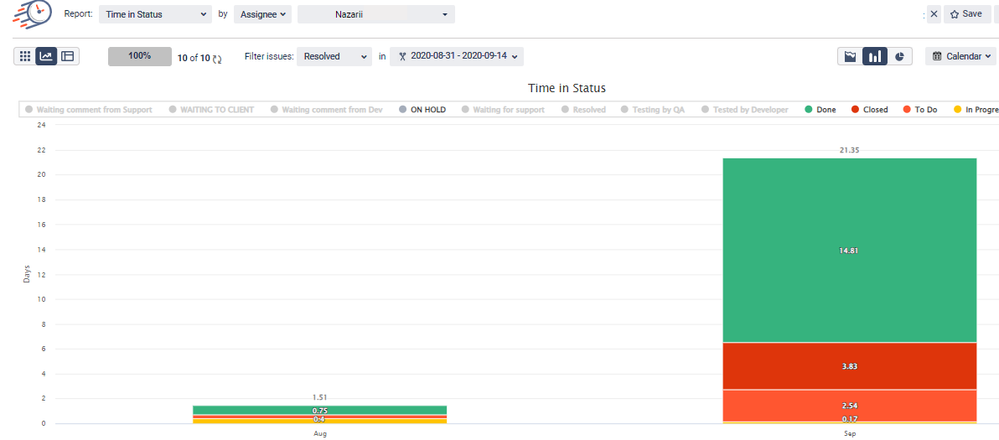Viewport: 999px width, 440px height.
Task: Toggle Waiting comment from Support legend item
Action: click(89, 110)
